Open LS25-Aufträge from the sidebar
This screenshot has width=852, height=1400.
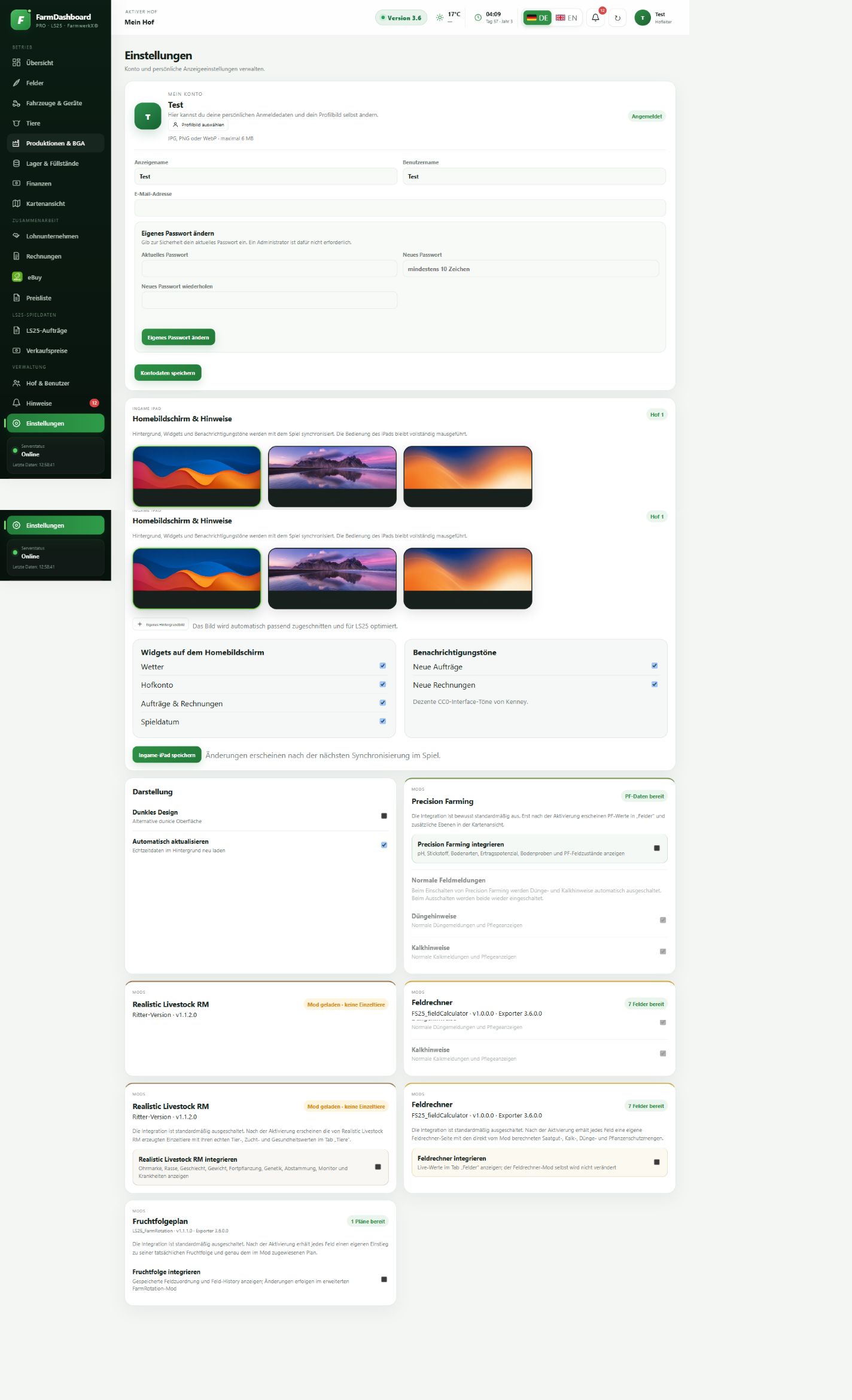click(56, 330)
